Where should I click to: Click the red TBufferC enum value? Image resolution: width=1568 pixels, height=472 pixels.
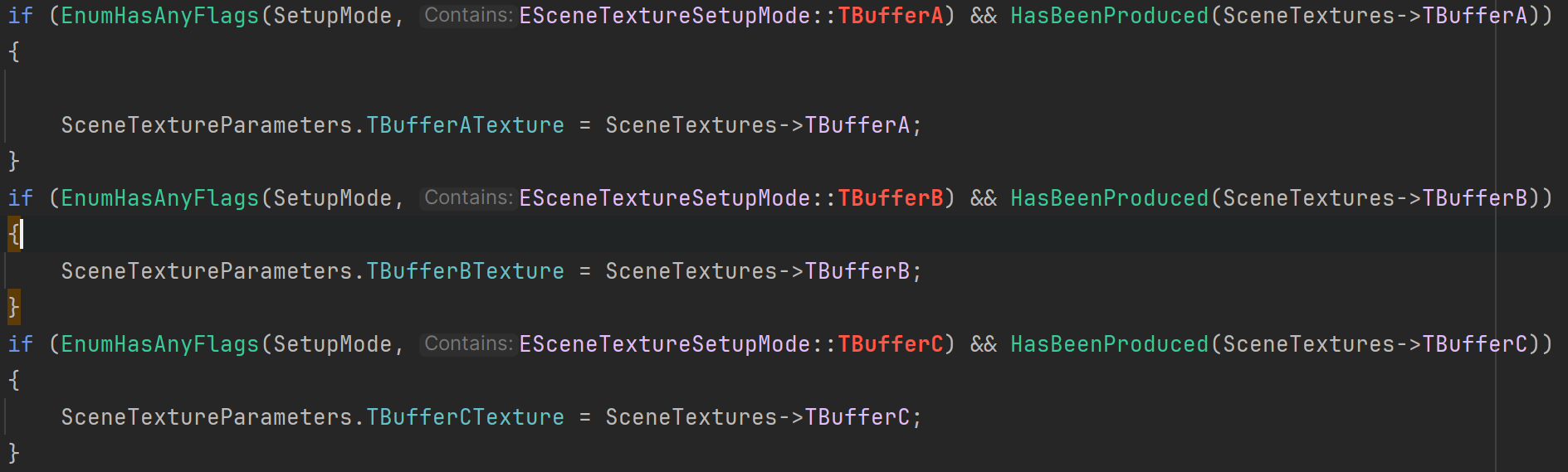click(x=890, y=344)
